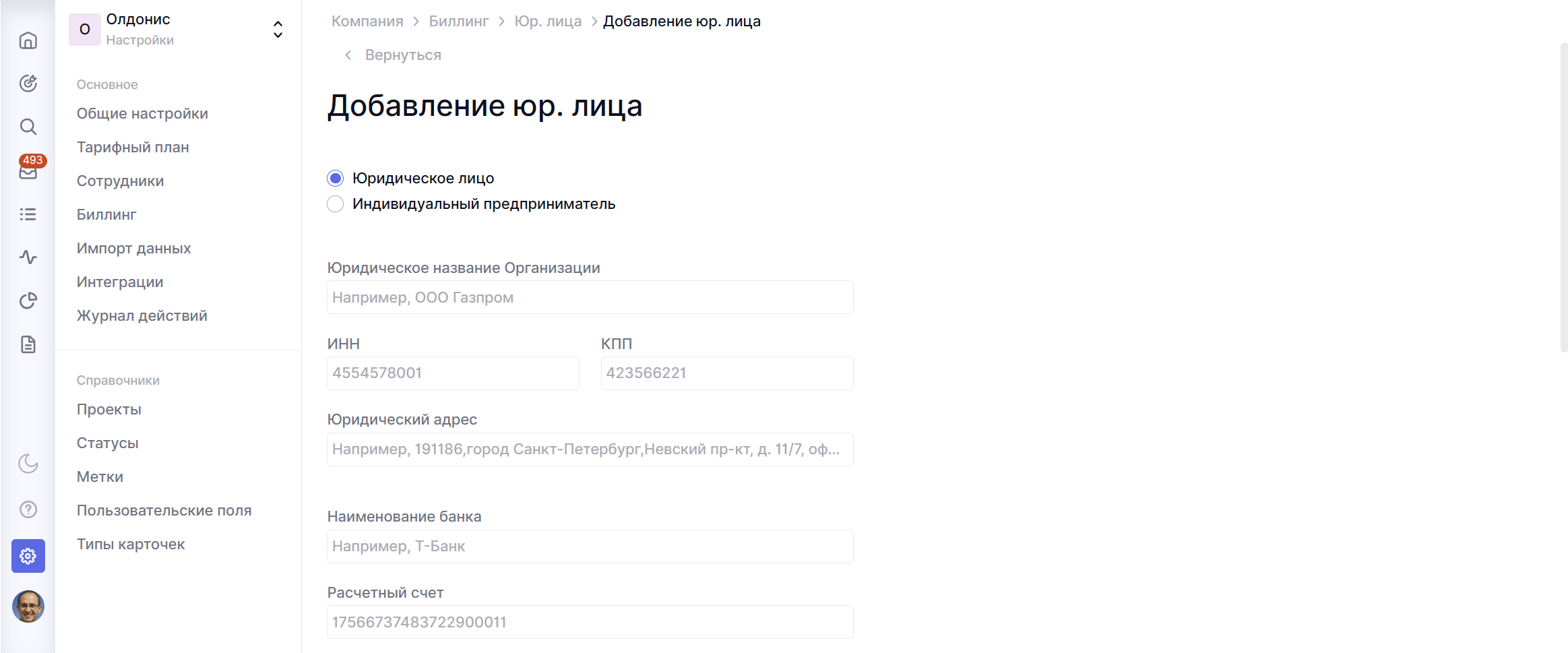
Task: Open help question mark icon
Action: tap(28, 509)
